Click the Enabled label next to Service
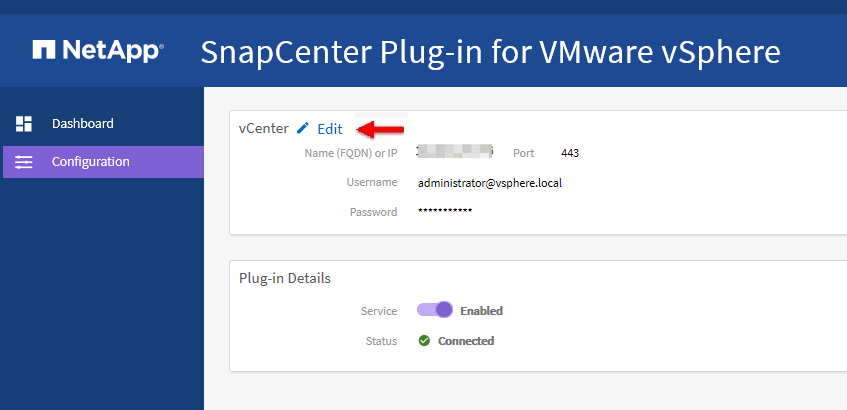 pos(481,311)
